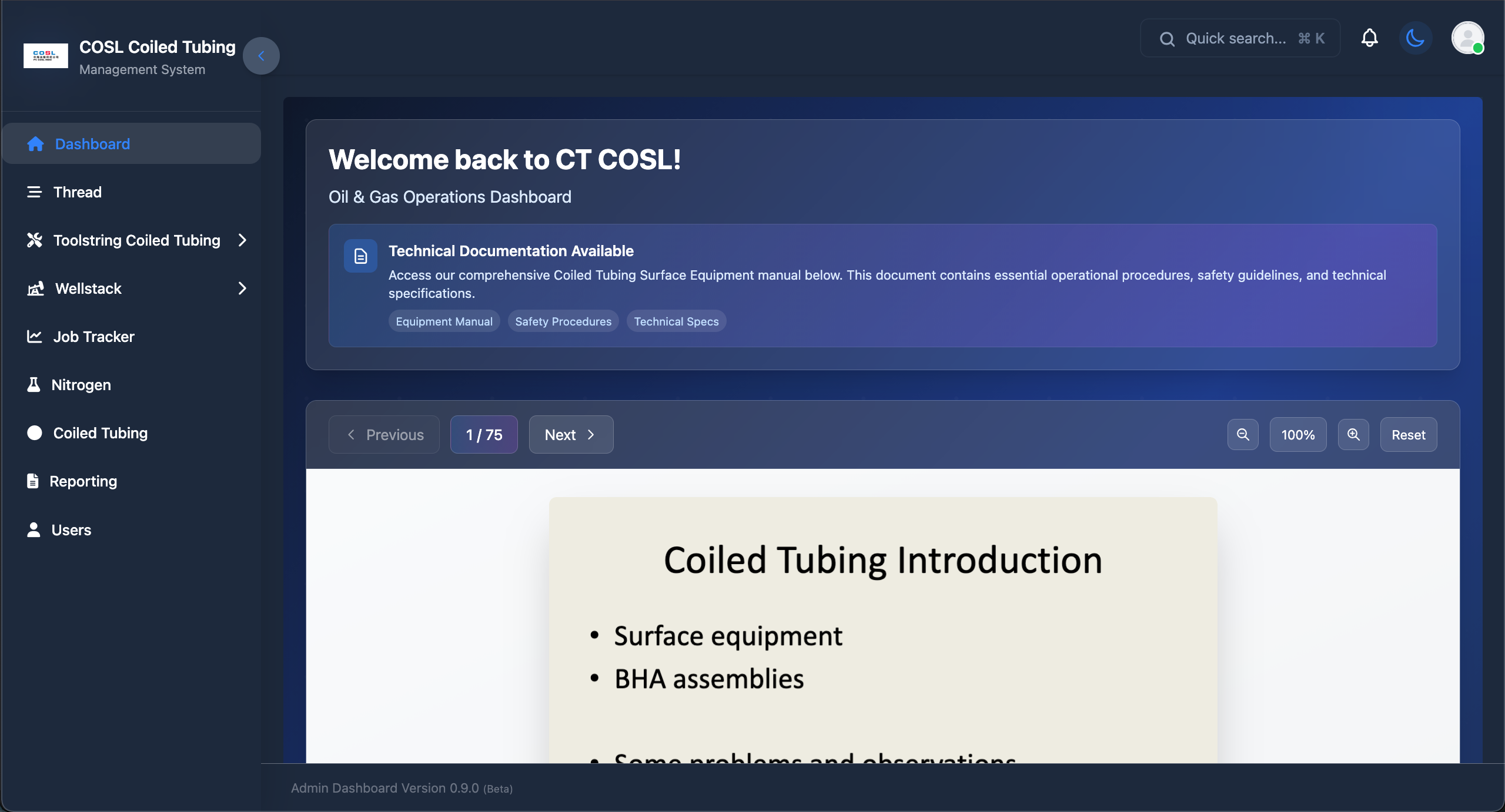
Task: Go to the Next document page
Action: (571, 435)
